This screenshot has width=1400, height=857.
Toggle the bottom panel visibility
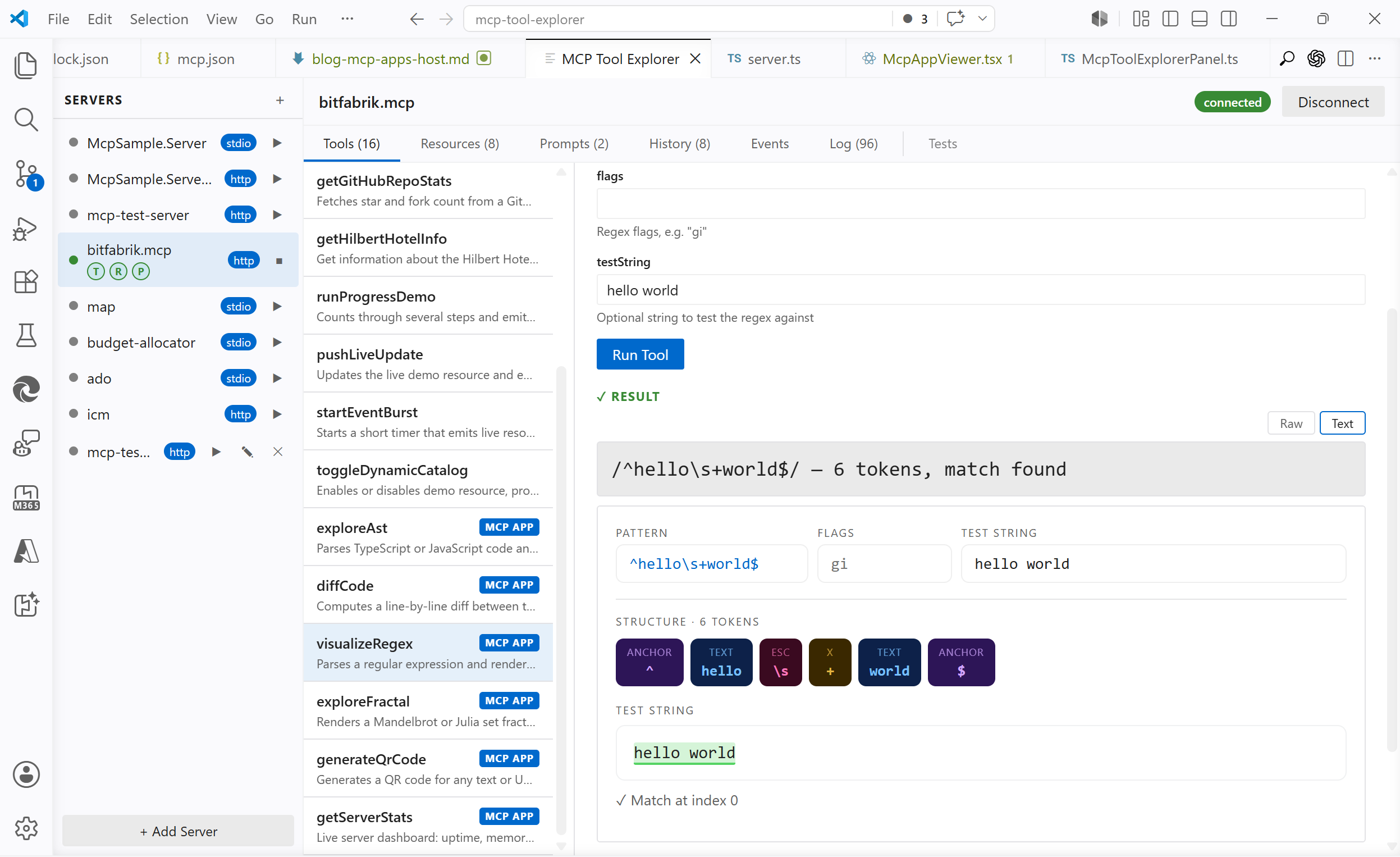[x=1200, y=19]
